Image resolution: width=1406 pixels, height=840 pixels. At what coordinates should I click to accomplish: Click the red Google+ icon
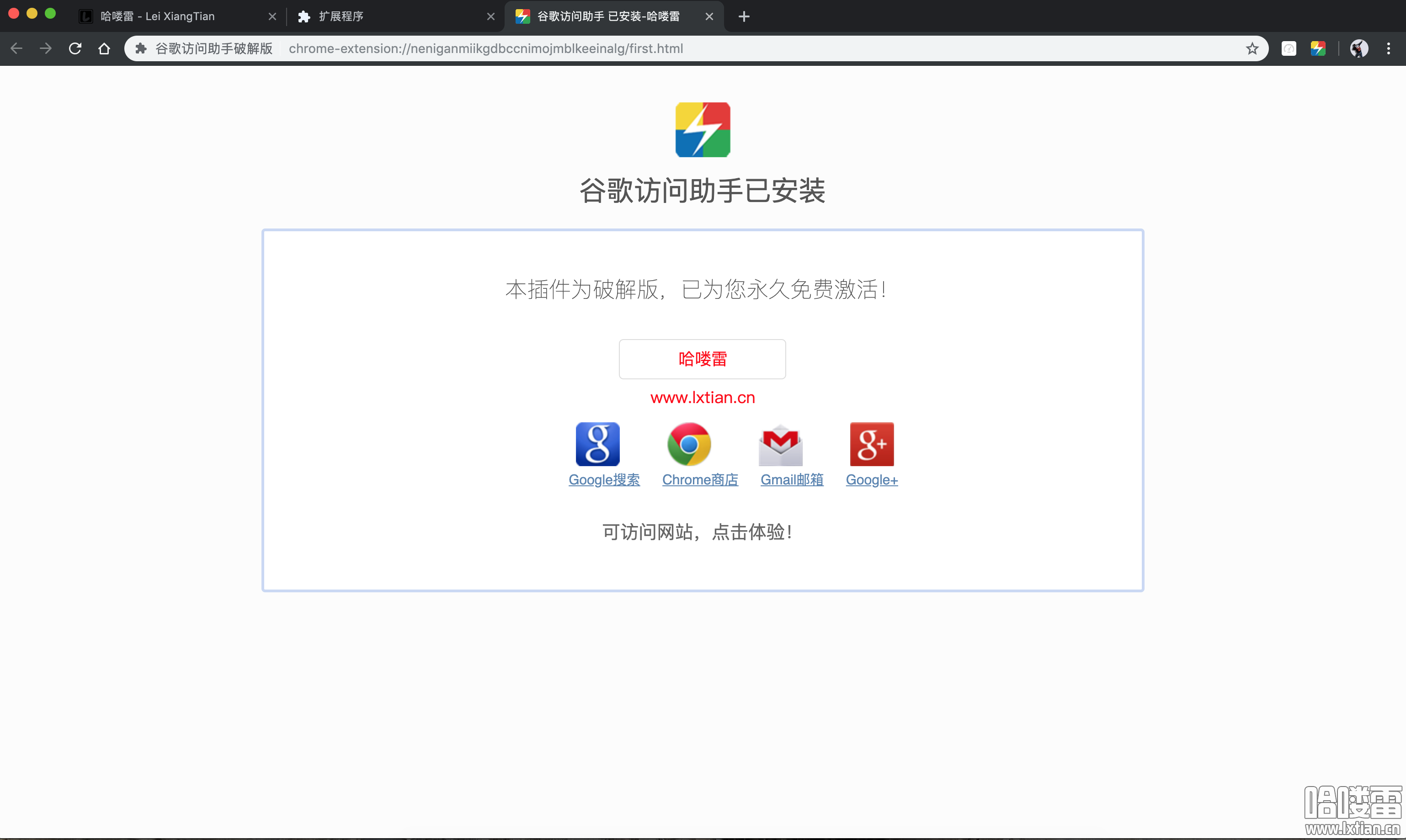[872, 444]
